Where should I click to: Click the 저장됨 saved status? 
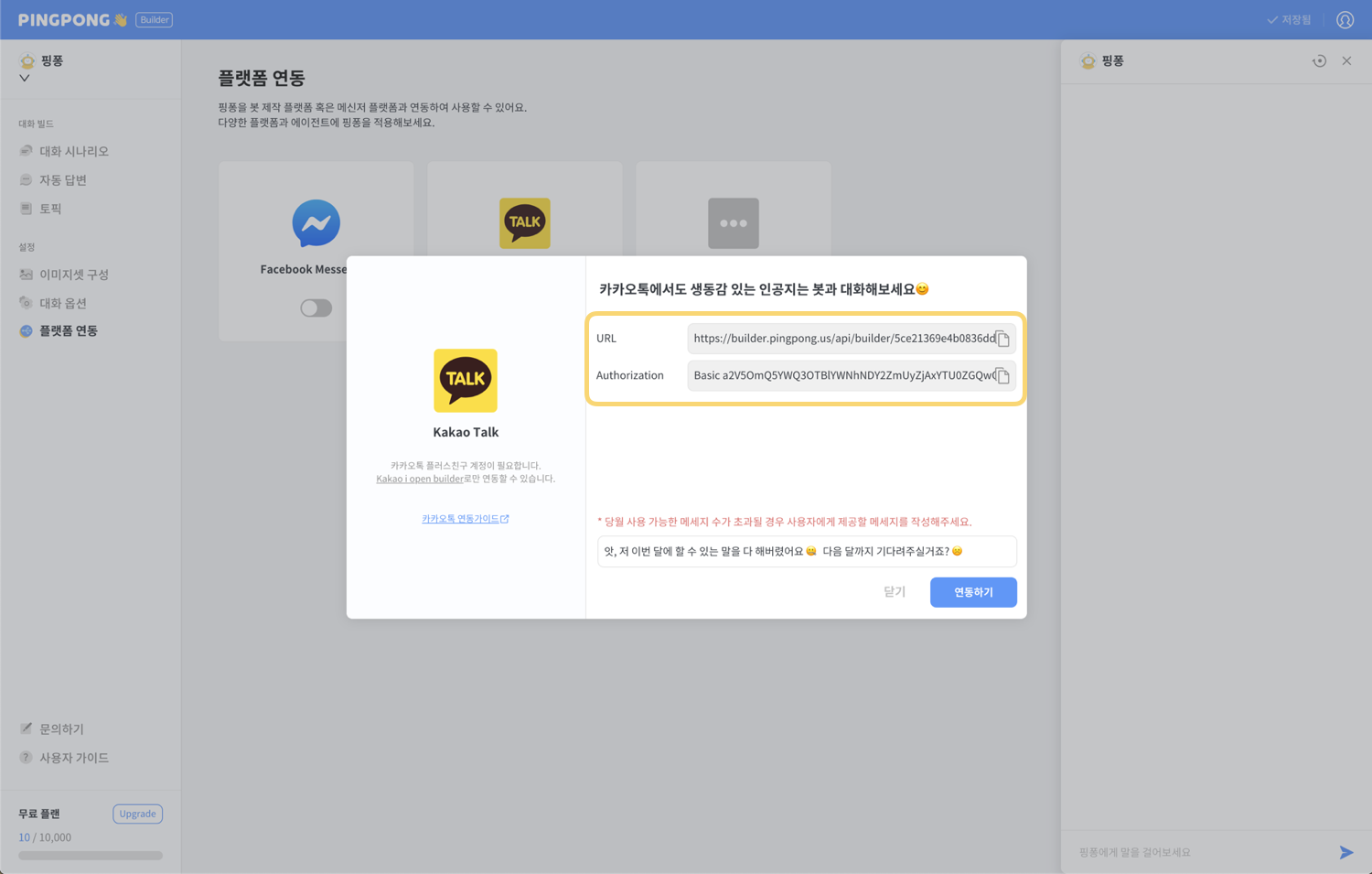tap(1289, 20)
